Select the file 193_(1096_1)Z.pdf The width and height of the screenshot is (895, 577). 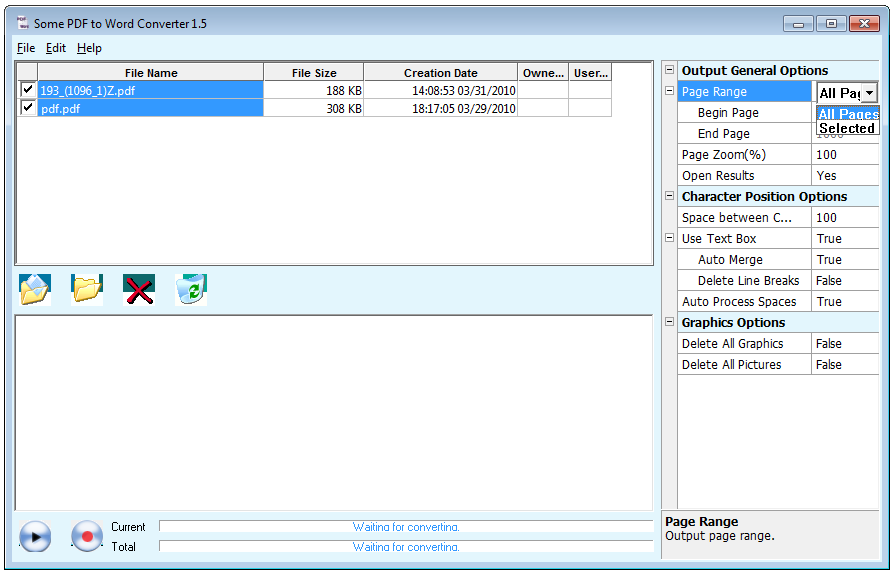151,90
